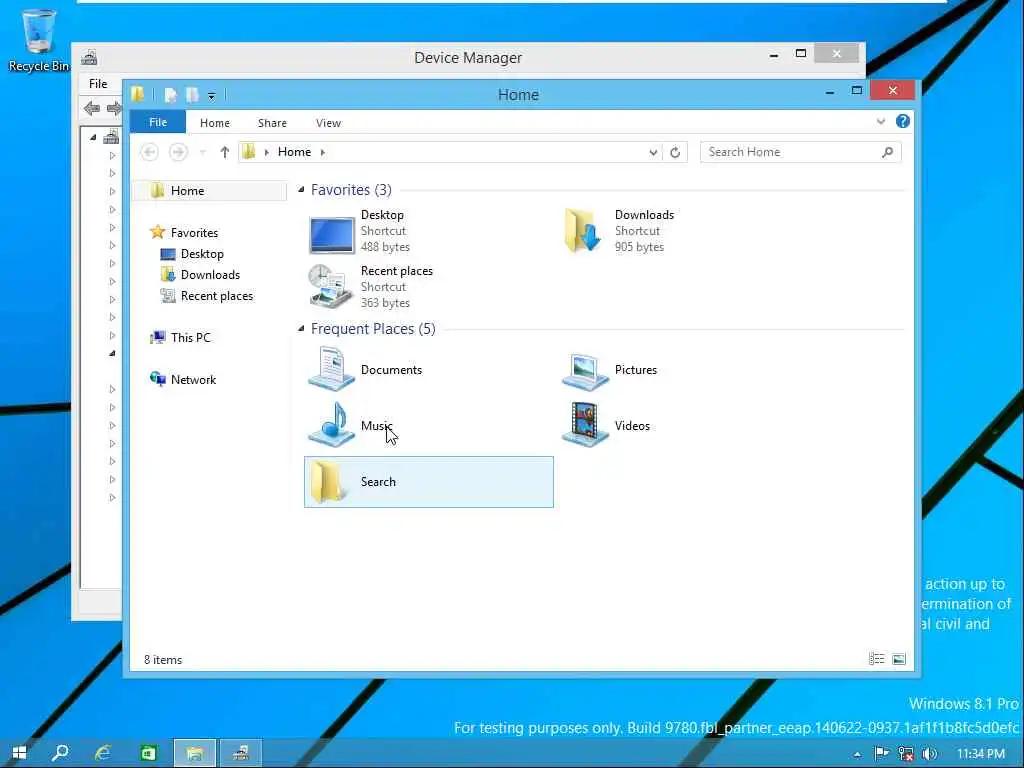This screenshot has width=1024, height=768.
Task: Select the Videos library icon
Action: tap(585, 425)
